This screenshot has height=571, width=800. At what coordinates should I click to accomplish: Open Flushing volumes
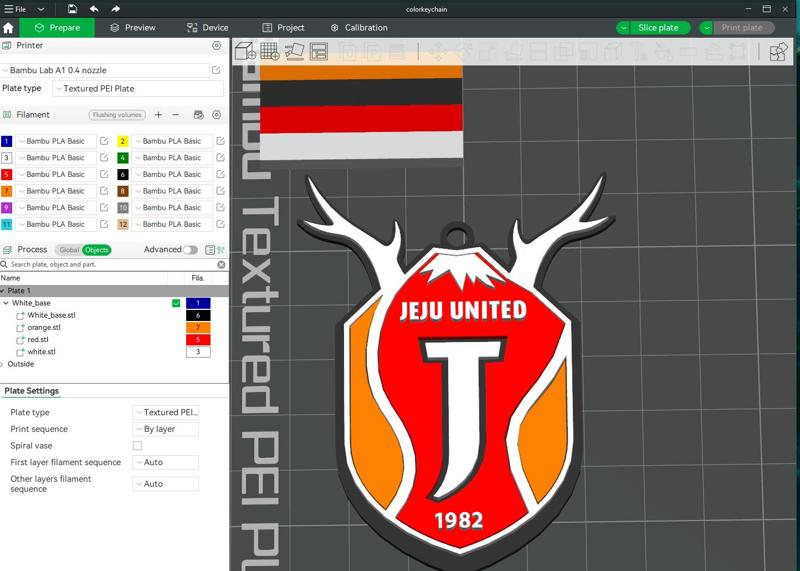[117, 115]
